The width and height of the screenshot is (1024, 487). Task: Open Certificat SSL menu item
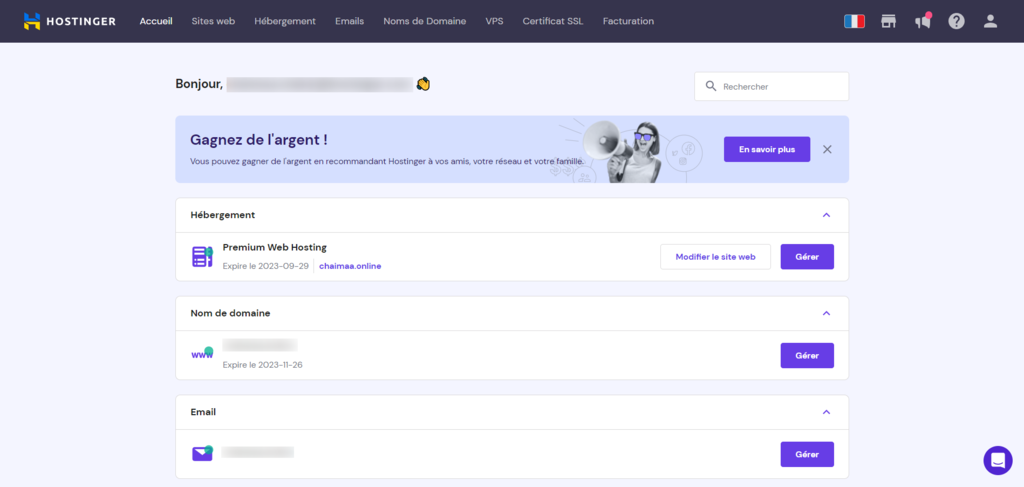[553, 21]
